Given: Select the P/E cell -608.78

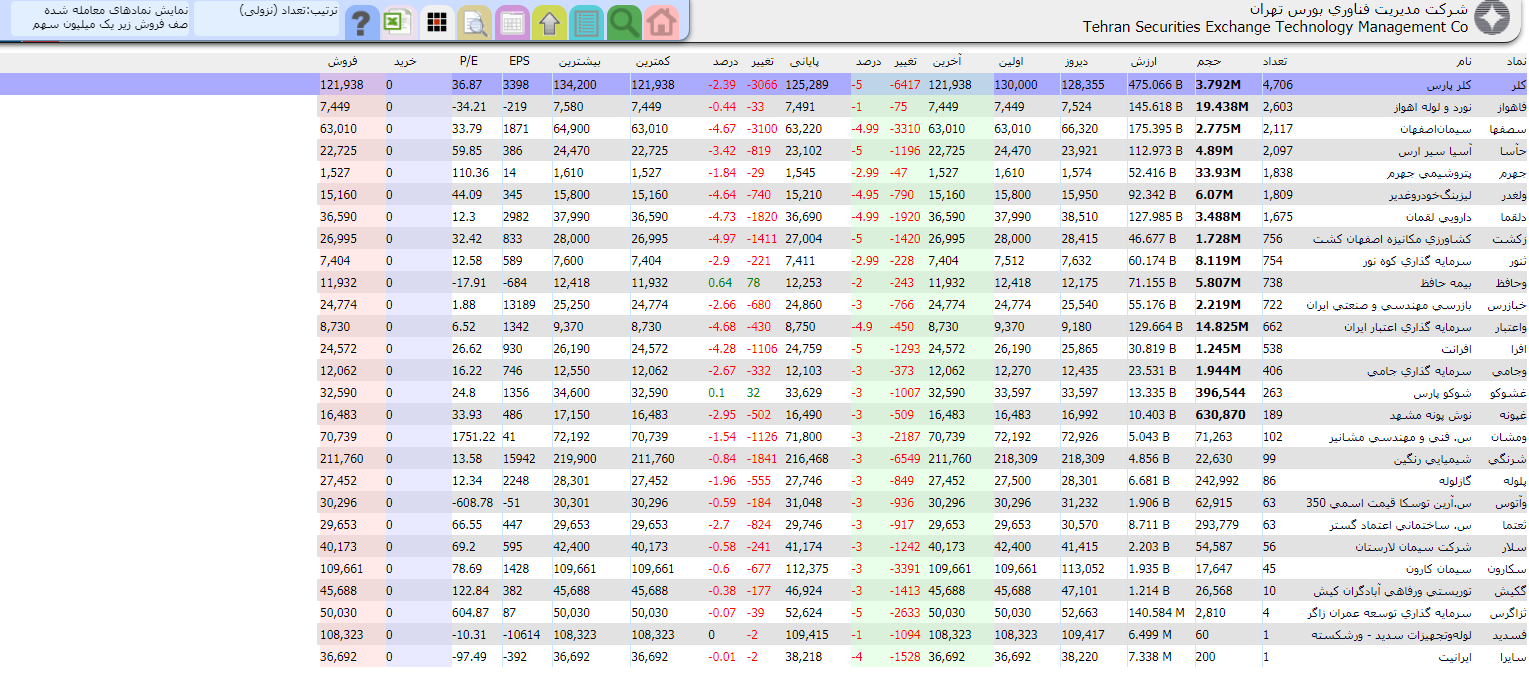Looking at the screenshot, I should coord(473,503).
